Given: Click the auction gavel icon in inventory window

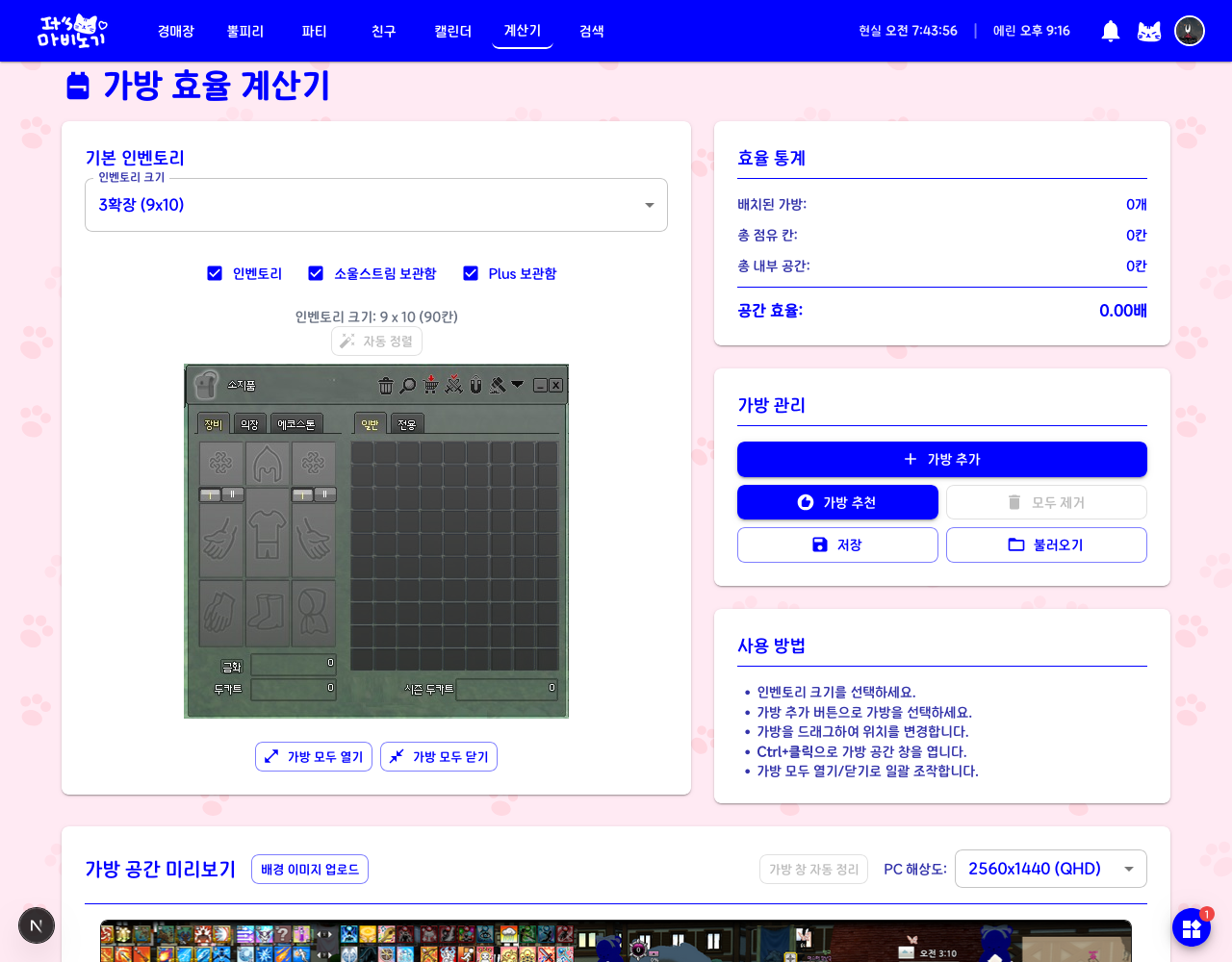Looking at the screenshot, I should (498, 385).
